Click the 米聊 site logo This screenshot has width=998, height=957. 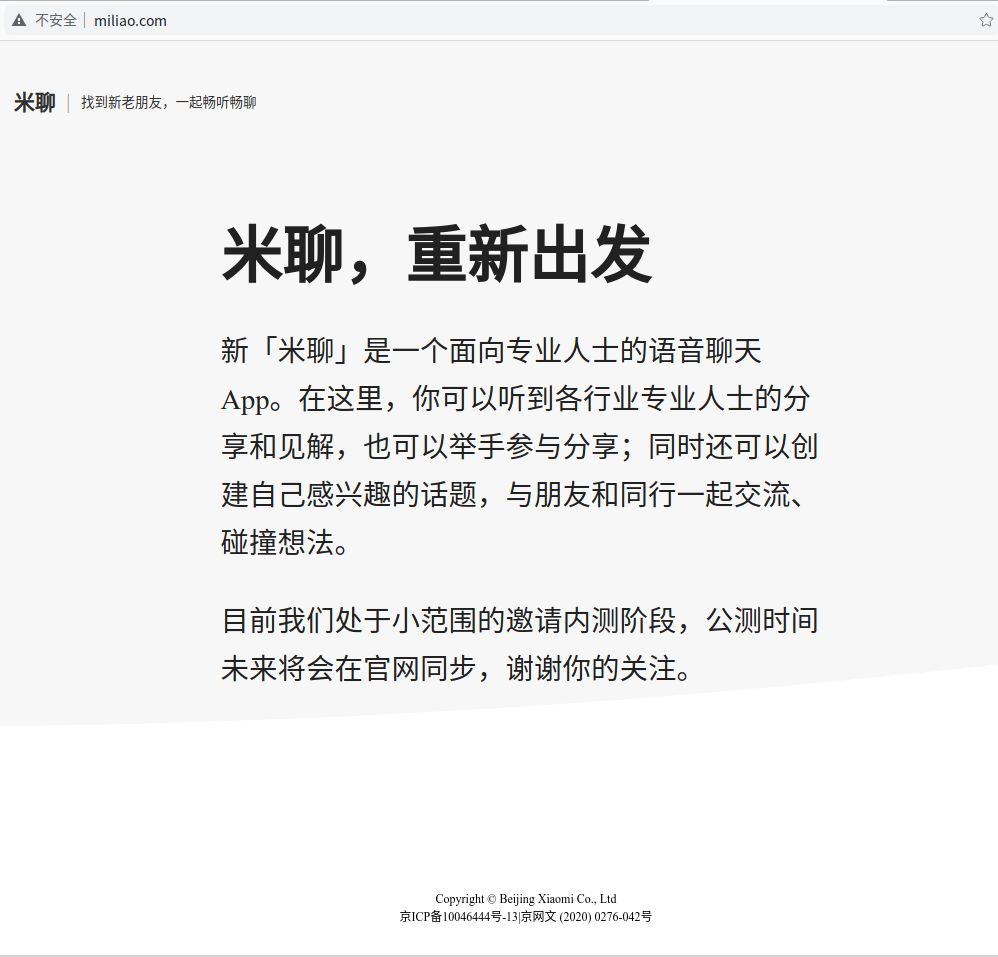(x=34, y=101)
